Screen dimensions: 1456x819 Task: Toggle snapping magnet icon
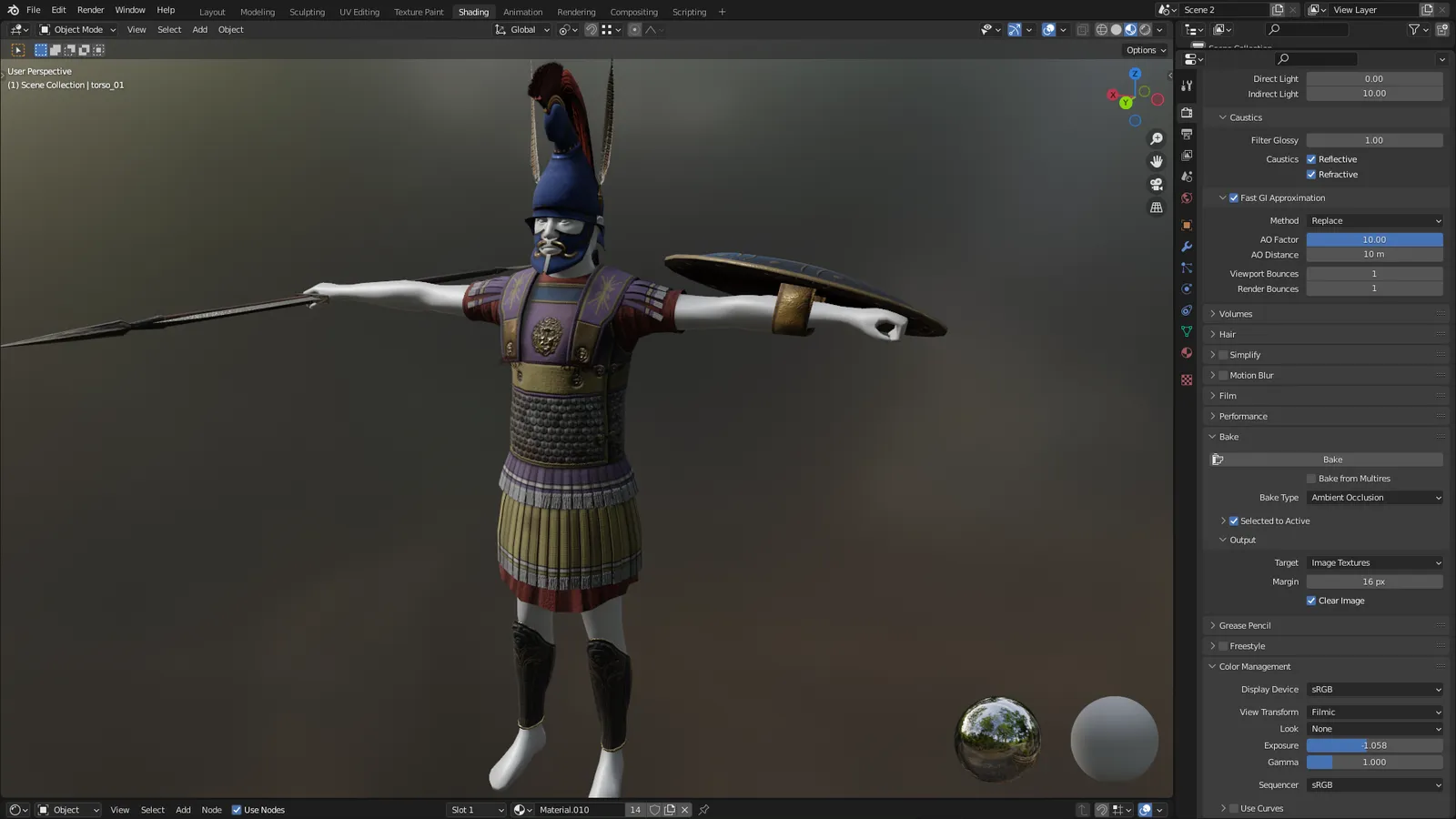591,30
